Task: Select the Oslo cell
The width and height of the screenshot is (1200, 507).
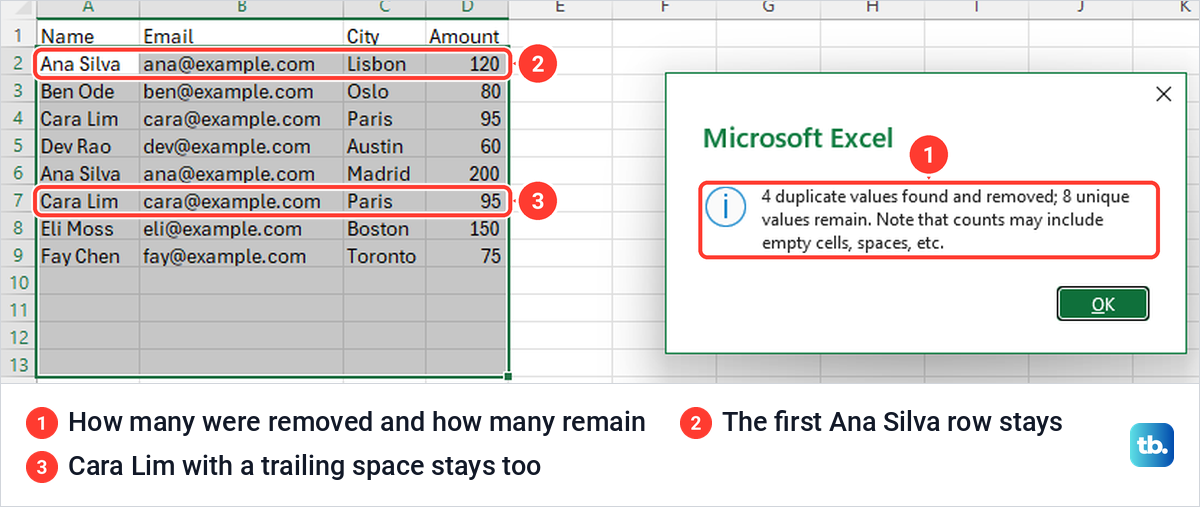Action: click(384, 92)
